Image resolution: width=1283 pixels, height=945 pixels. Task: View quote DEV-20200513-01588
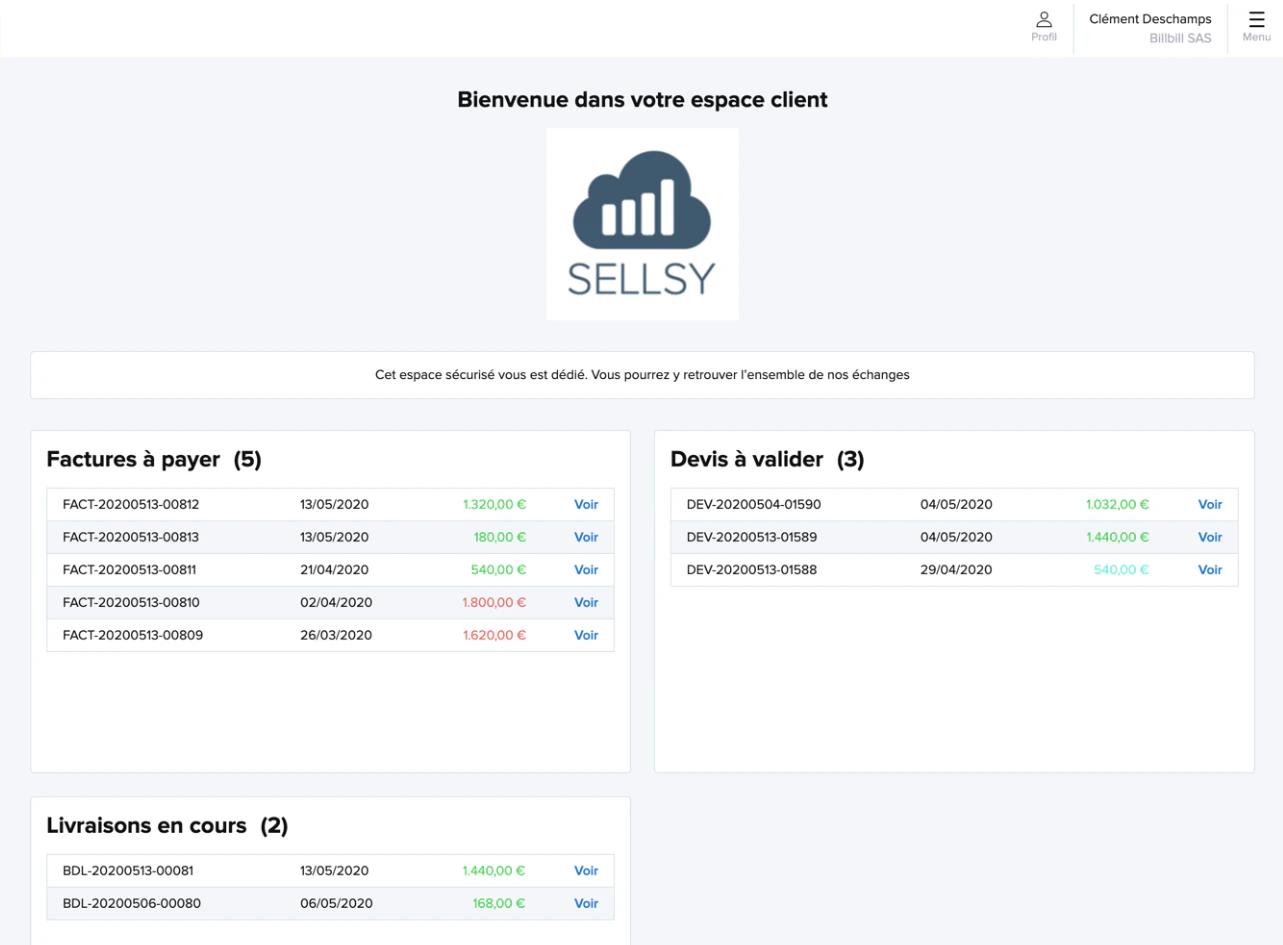1210,570
